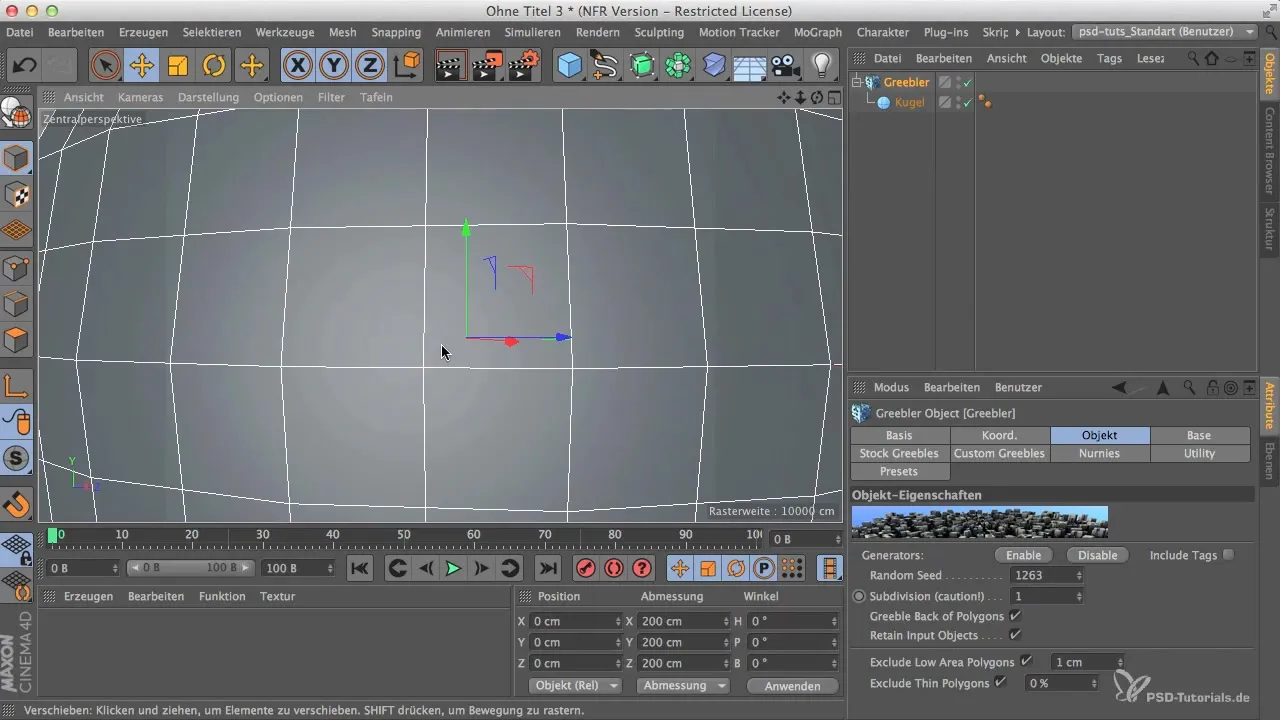Image resolution: width=1280 pixels, height=720 pixels.
Task: Open the Sculpting menu
Action: 659,32
